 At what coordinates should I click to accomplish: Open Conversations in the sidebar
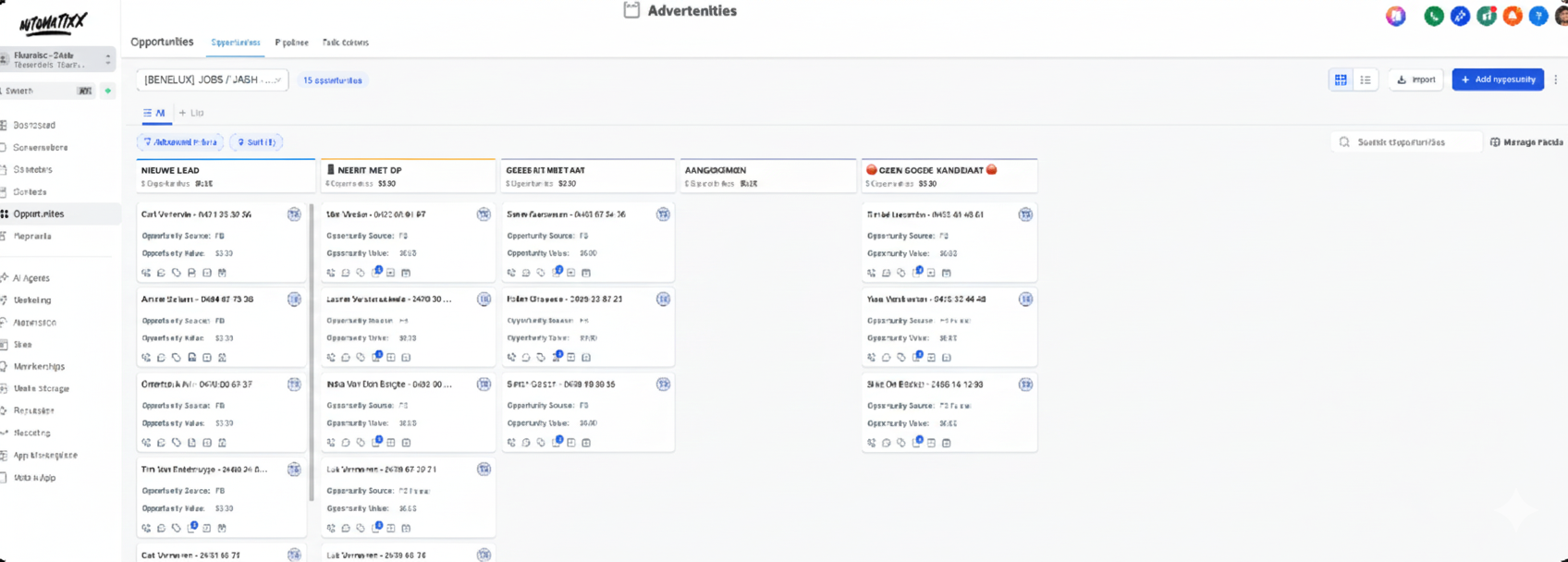point(41,147)
